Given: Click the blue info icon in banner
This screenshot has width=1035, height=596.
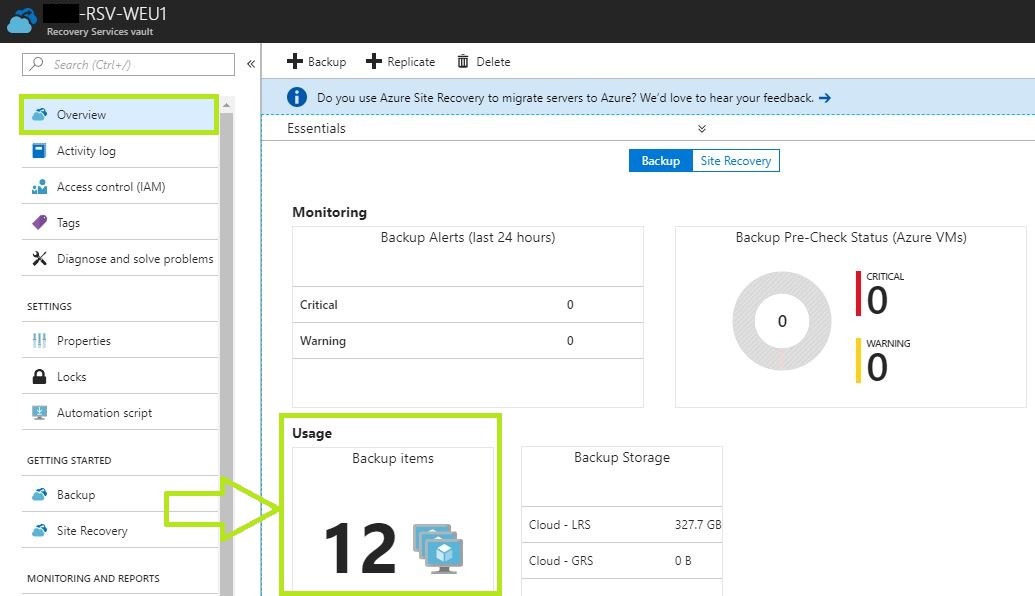Looking at the screenshot, I should 296,97.
